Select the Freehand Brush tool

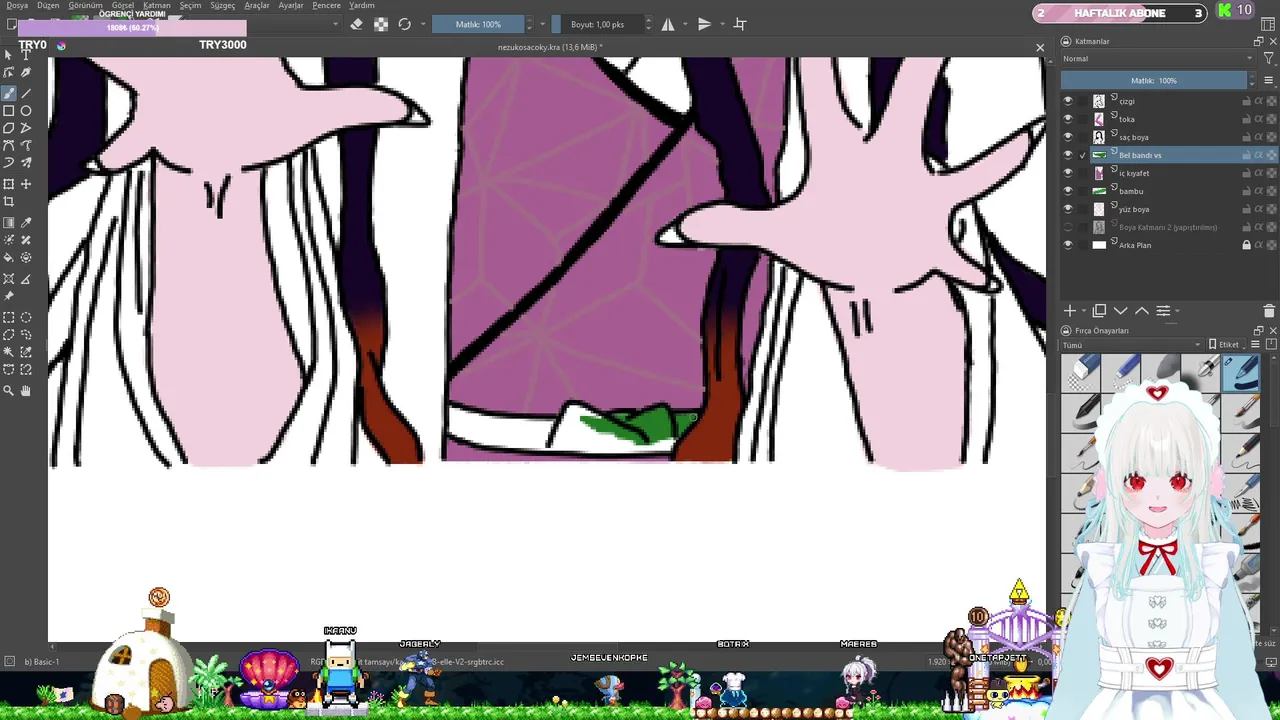[x=9, y=93]
